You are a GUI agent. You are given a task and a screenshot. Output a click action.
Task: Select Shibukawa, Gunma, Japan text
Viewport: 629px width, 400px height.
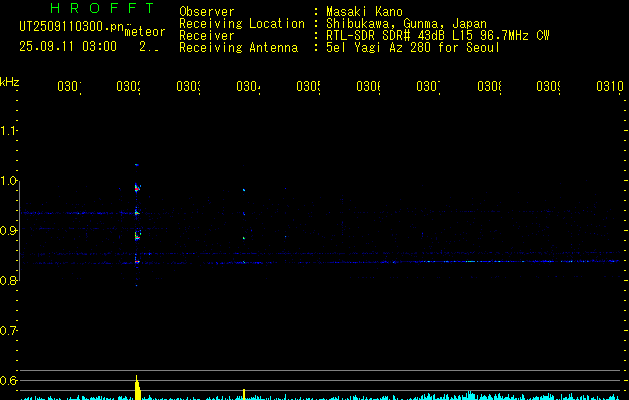pyautogui.click(x=406, y=24)
